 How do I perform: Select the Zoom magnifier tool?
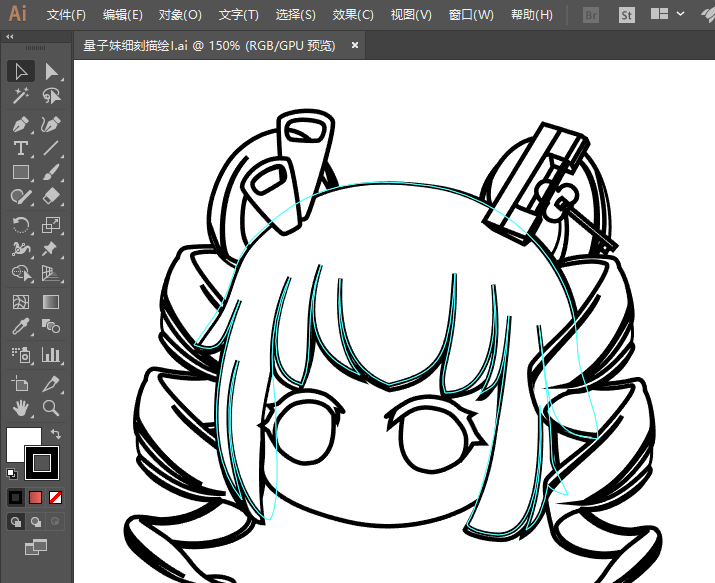coord(51,407)
